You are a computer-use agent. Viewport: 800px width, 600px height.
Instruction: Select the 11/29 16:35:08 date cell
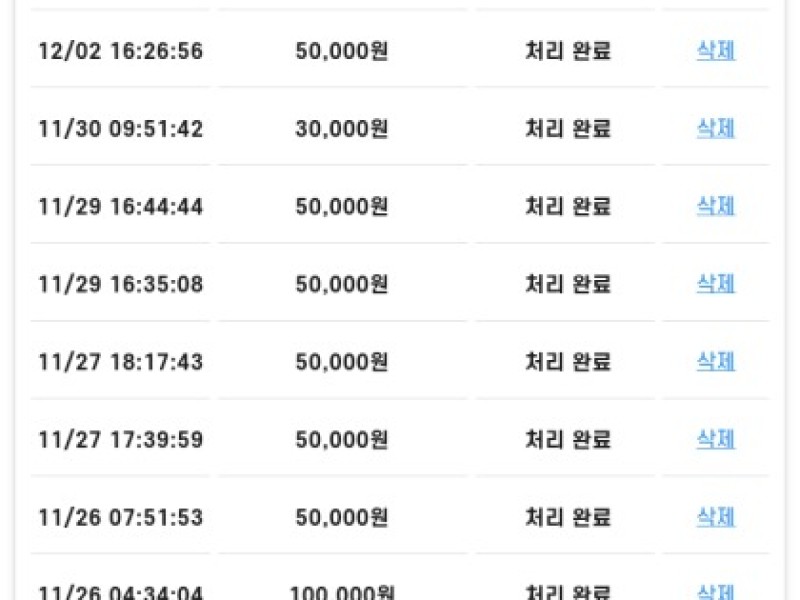coord(120,285)
